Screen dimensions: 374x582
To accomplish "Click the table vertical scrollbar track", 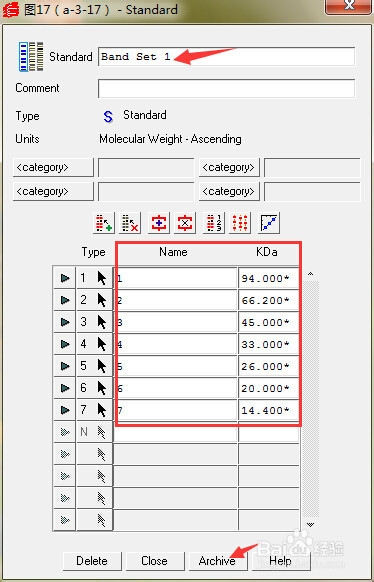I will tap(311, 399).
